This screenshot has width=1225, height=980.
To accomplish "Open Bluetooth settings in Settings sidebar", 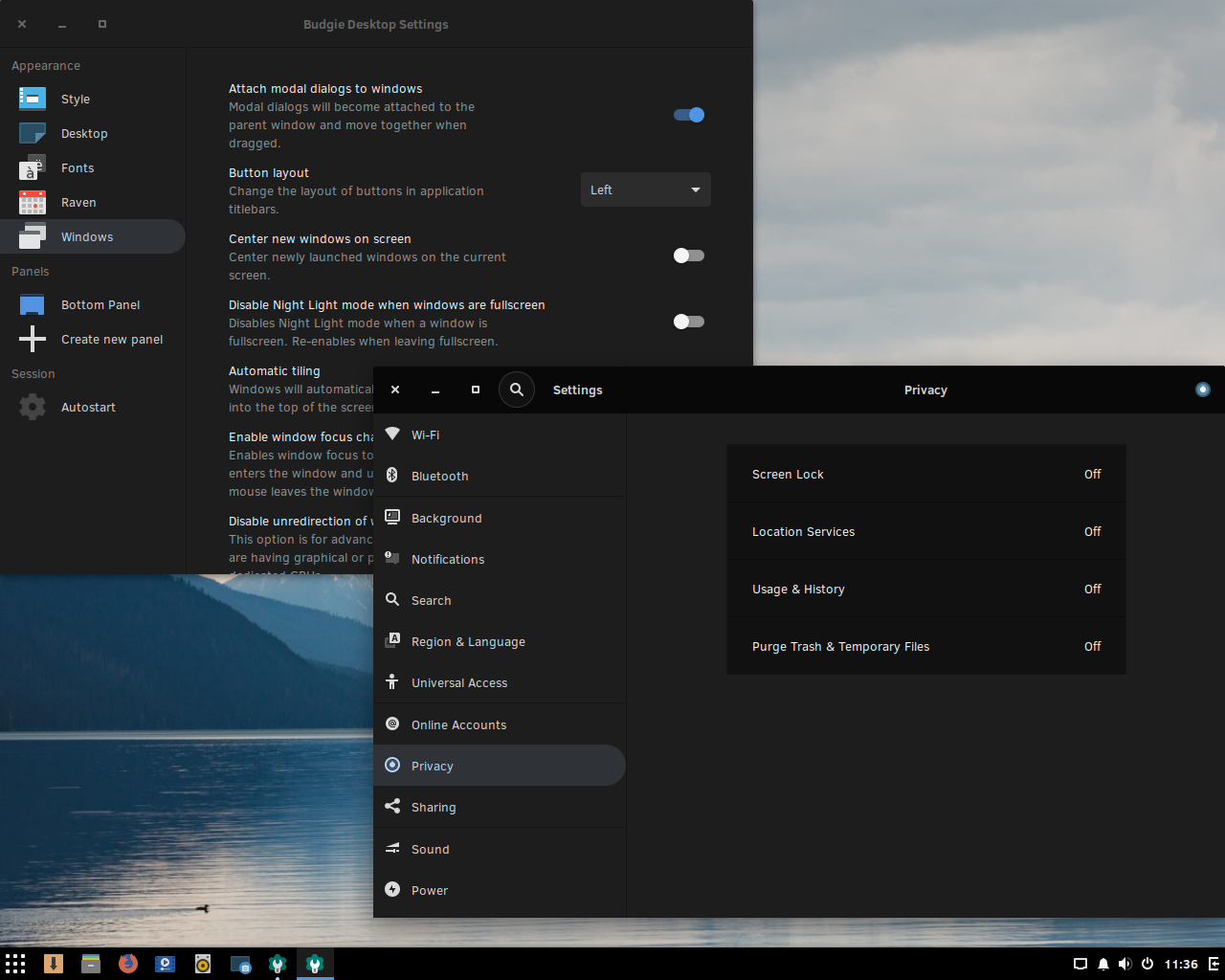I will pyautogui.click(x=500, y=476).
